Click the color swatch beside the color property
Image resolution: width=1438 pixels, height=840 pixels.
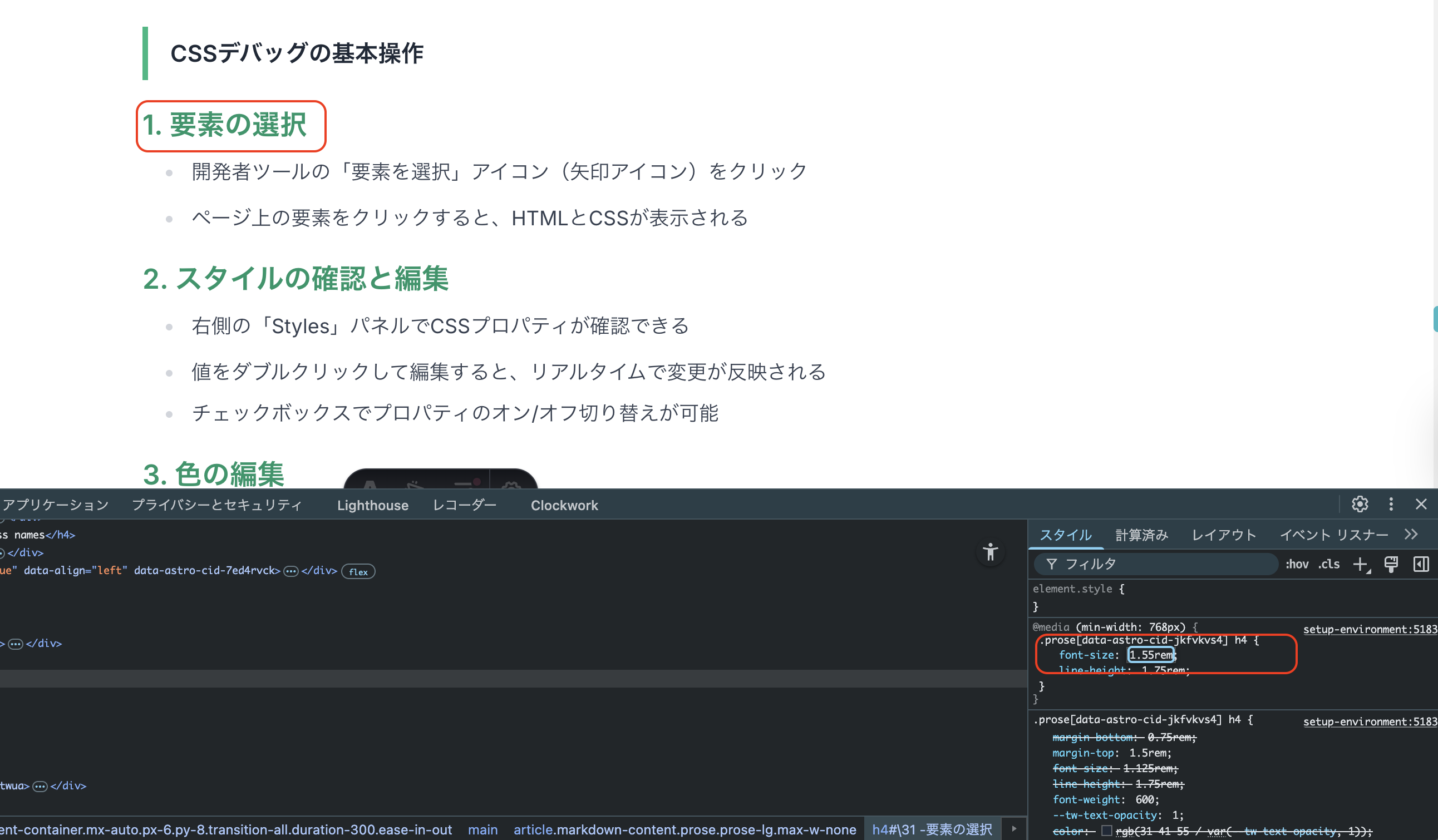tap(1107, 831)
